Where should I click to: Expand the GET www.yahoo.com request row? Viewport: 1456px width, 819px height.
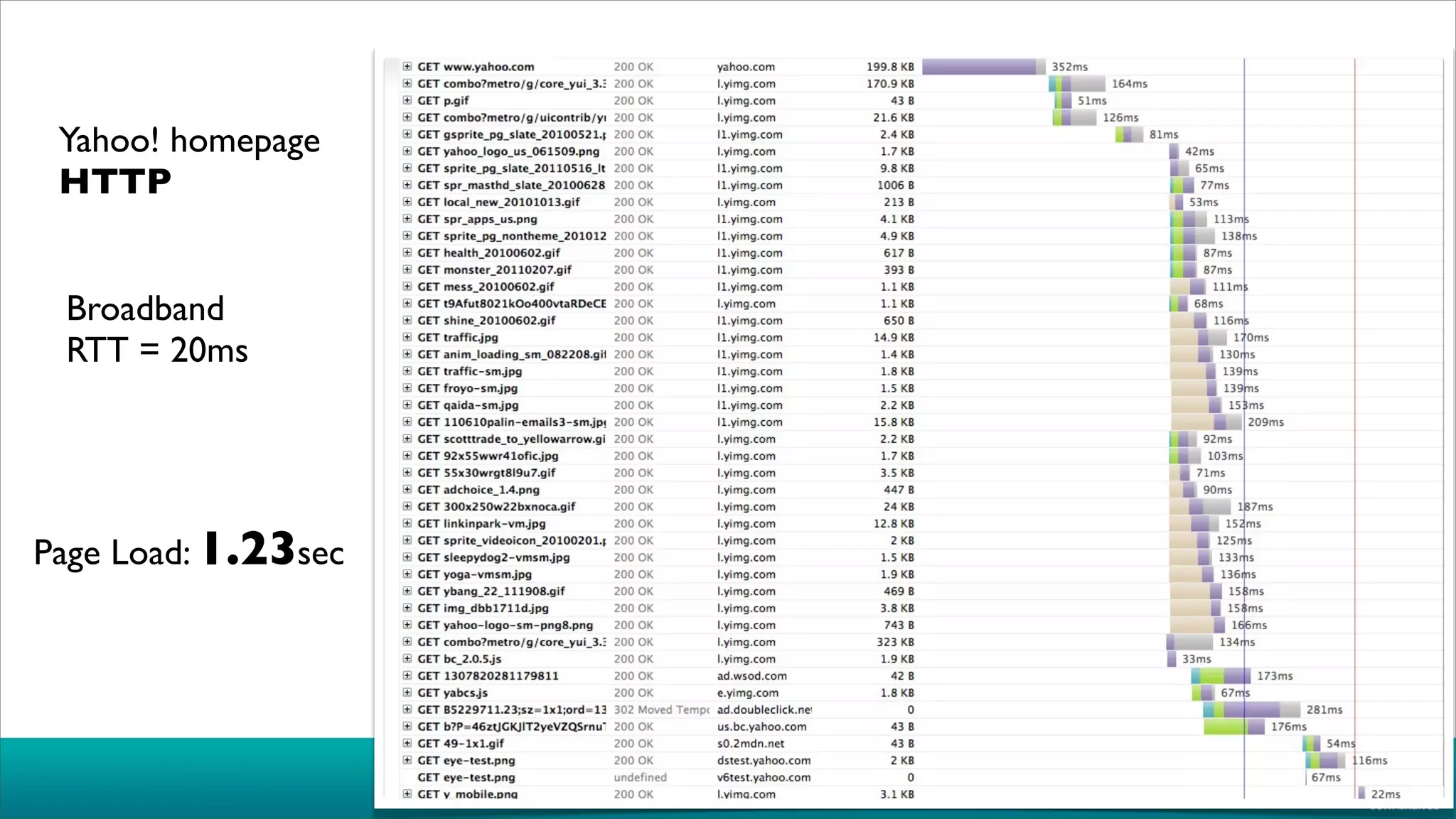click(x=407, y=66)
